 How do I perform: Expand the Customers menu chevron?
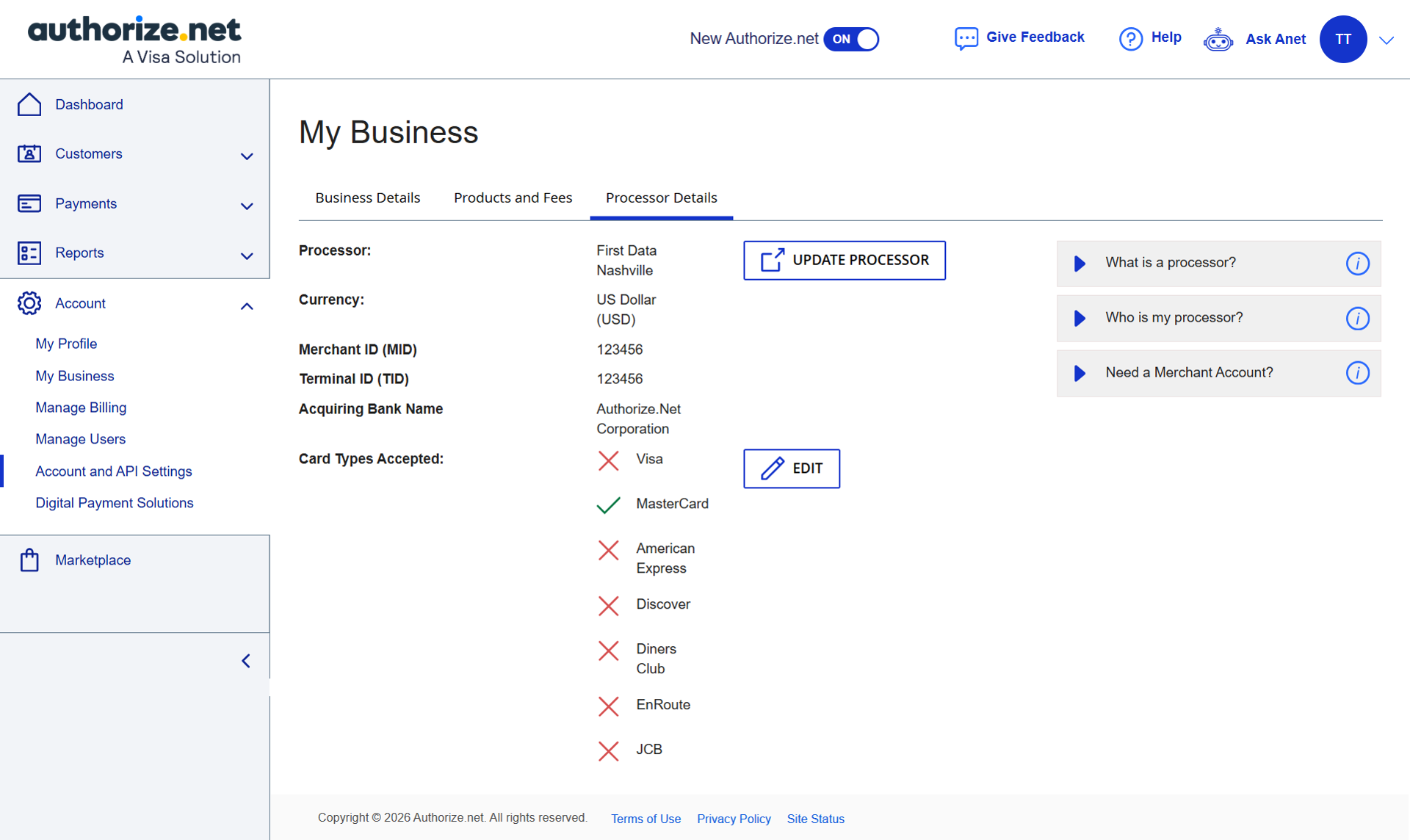(x=247, y=156)
